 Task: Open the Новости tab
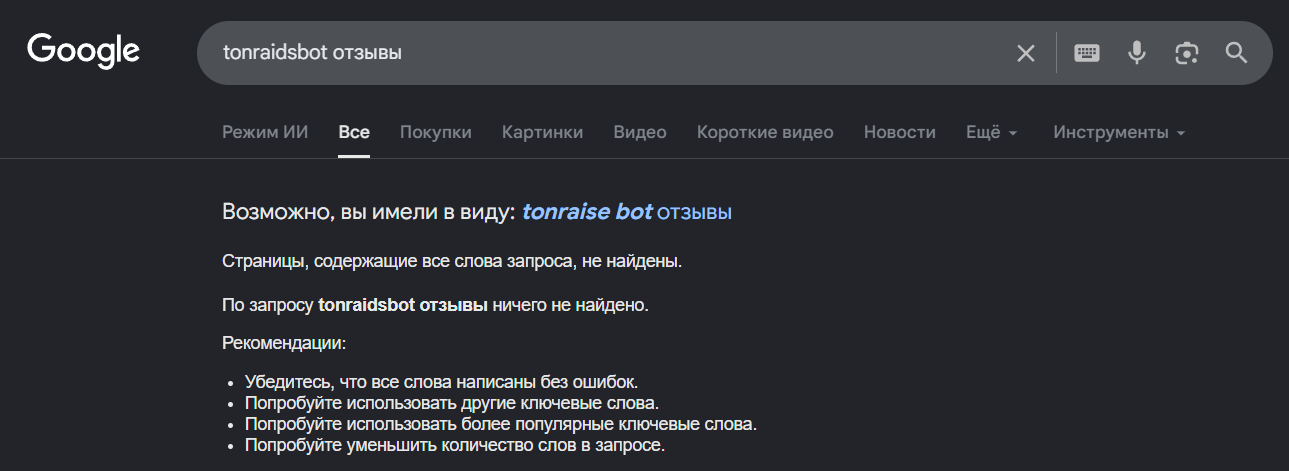point(900,132)
